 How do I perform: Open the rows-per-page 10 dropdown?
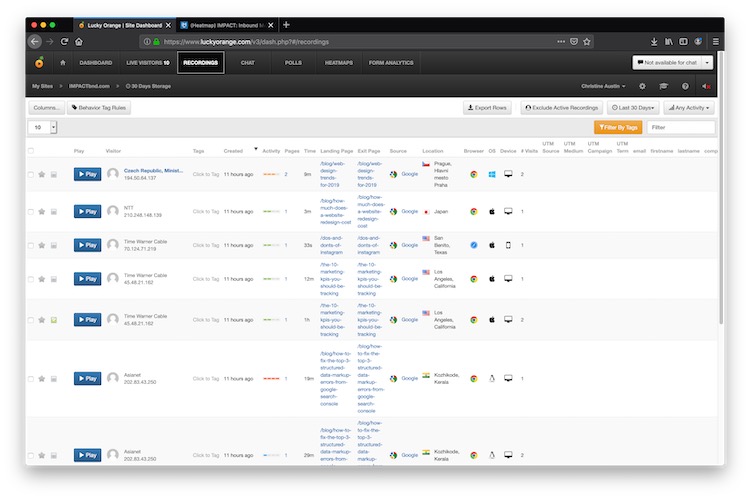pyautogui.click(x=43, y=127)
